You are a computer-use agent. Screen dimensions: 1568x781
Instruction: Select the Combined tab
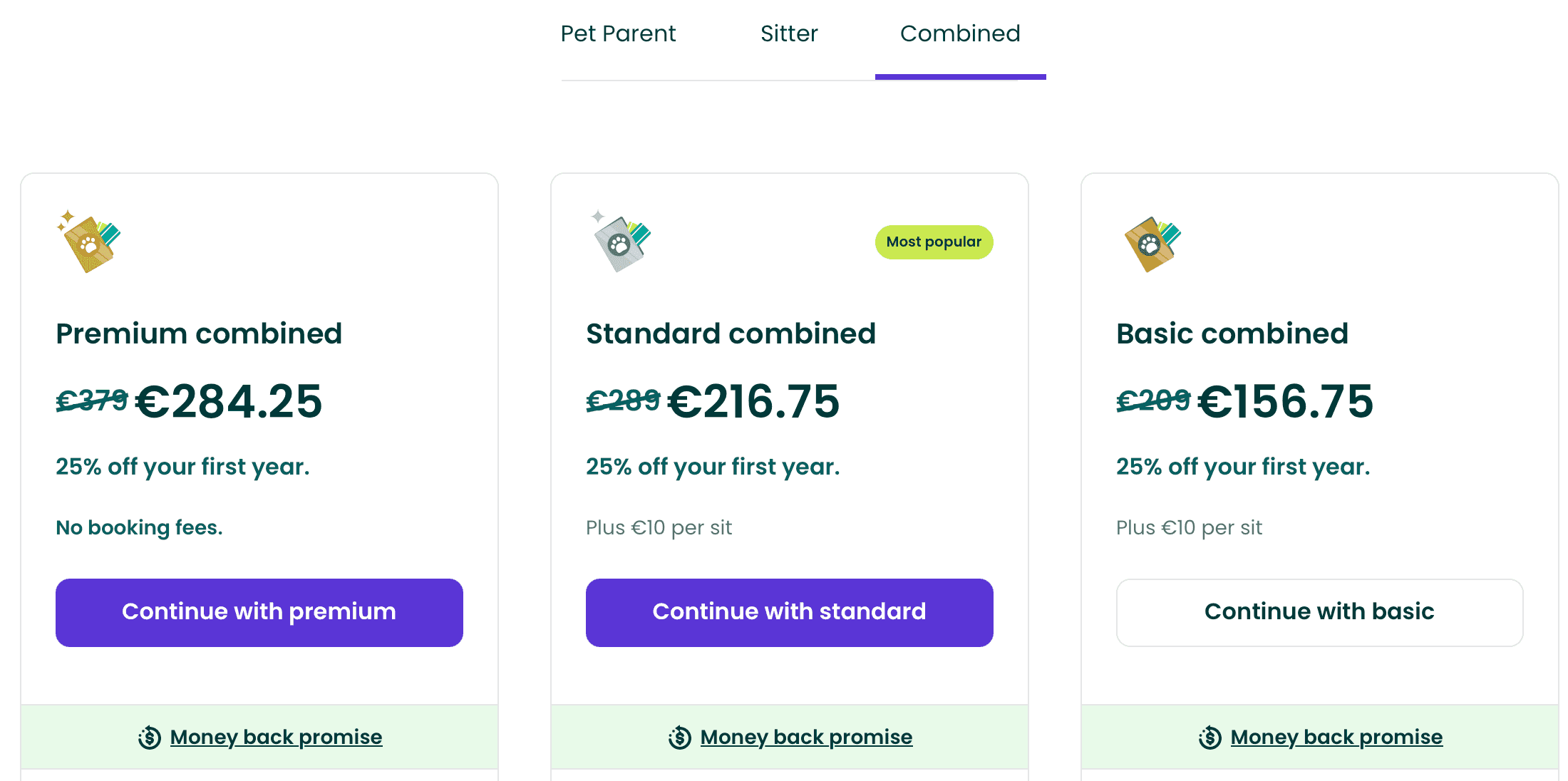[960, 33]
